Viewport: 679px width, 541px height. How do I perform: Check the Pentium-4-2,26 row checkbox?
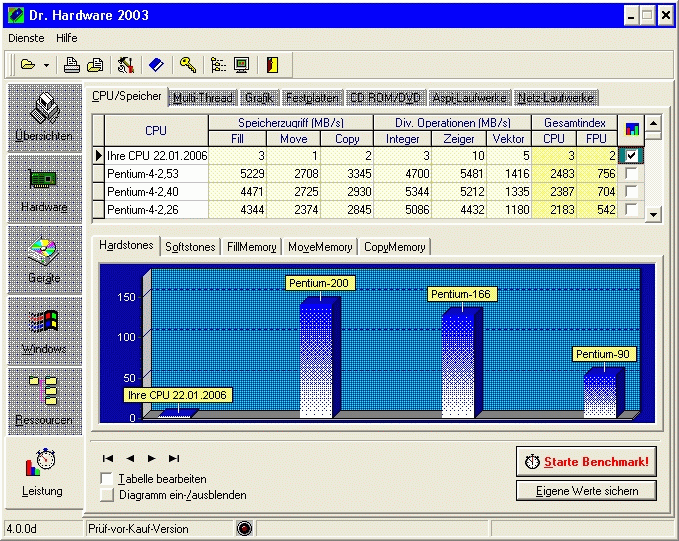[x=631, y=210]
